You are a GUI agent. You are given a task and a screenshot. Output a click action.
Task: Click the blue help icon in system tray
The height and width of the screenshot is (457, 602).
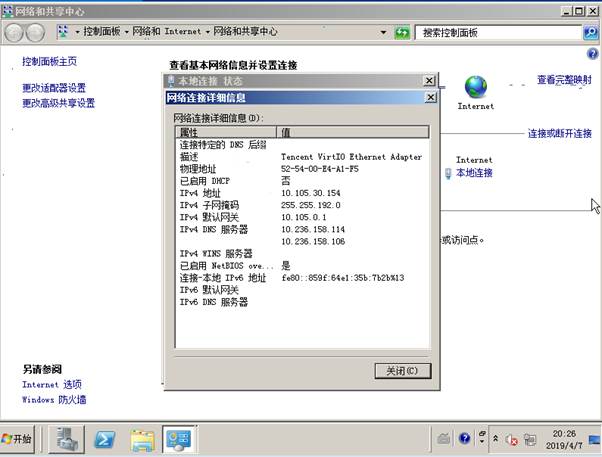[x=465, y=439]
